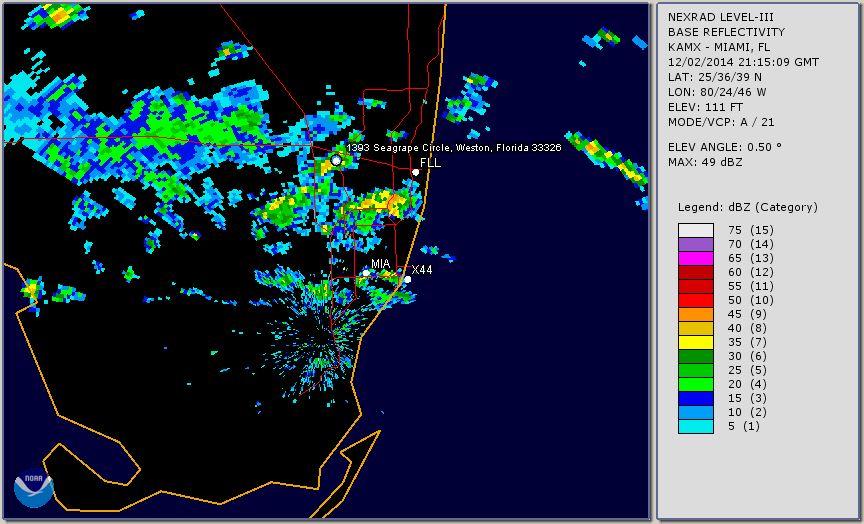Select the 5 dBZ cyan legend swatch
The width and height of the screenshot is (864, 524).
pyautogui.click(x=695, y=426)
